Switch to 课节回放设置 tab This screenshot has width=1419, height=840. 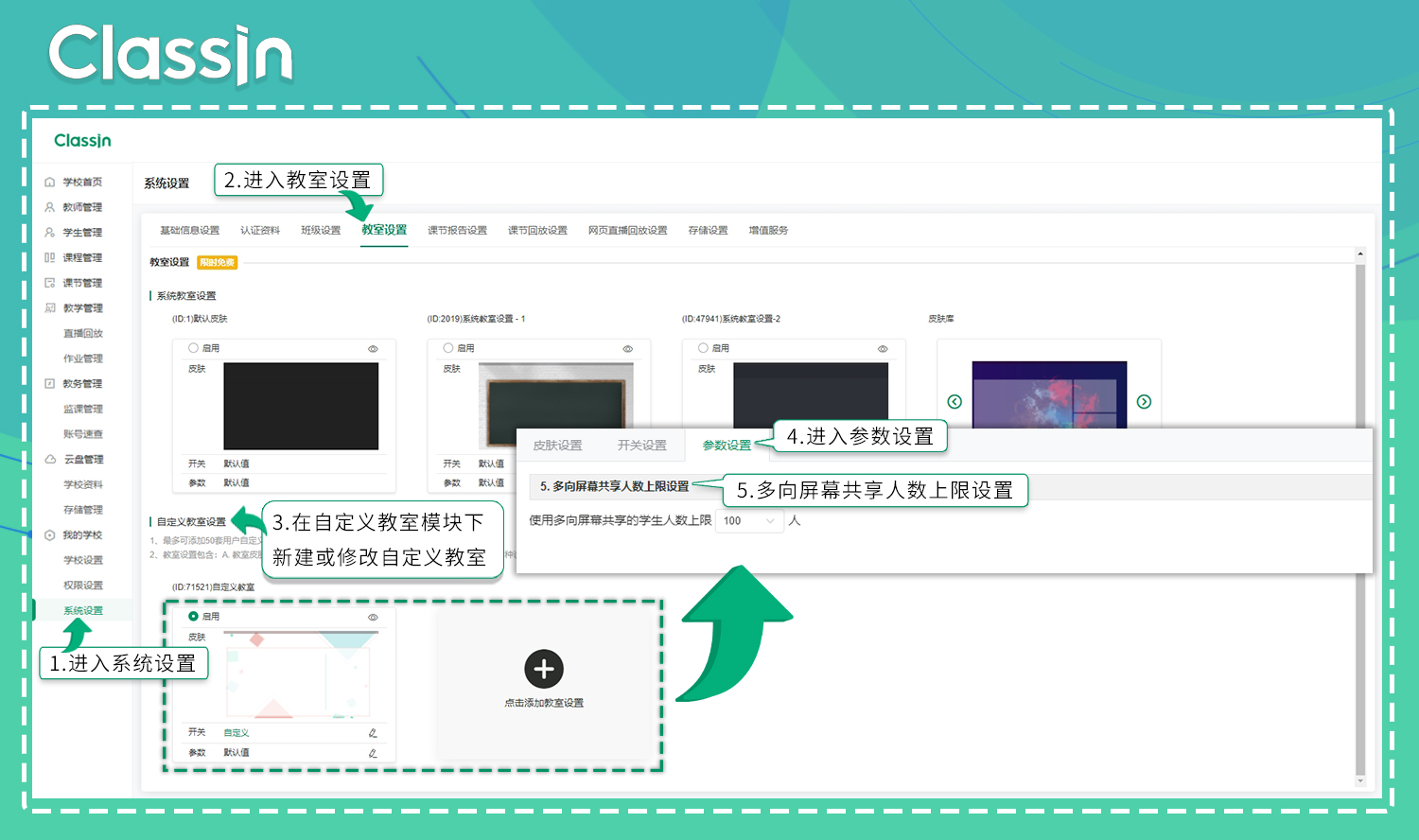pyautogui.click(x=537, y=230)
